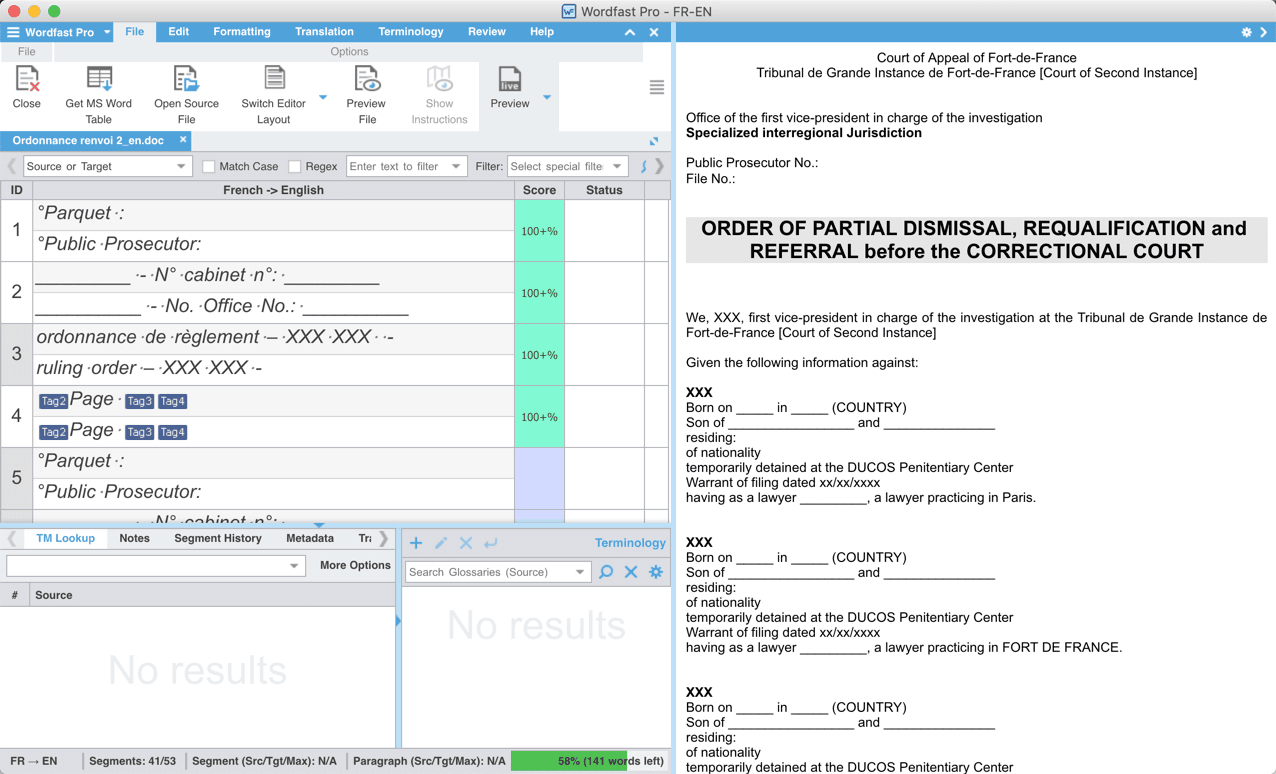Click the Preview File icon
Screen dimensions: 1276x774
coord(366,80)
